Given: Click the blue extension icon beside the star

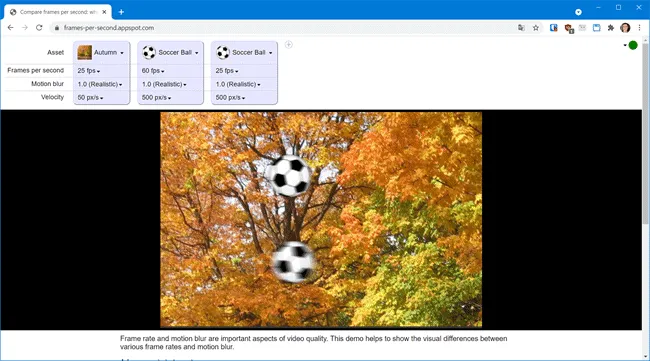Looking at the screenshot, I should [x=553, y=28].
